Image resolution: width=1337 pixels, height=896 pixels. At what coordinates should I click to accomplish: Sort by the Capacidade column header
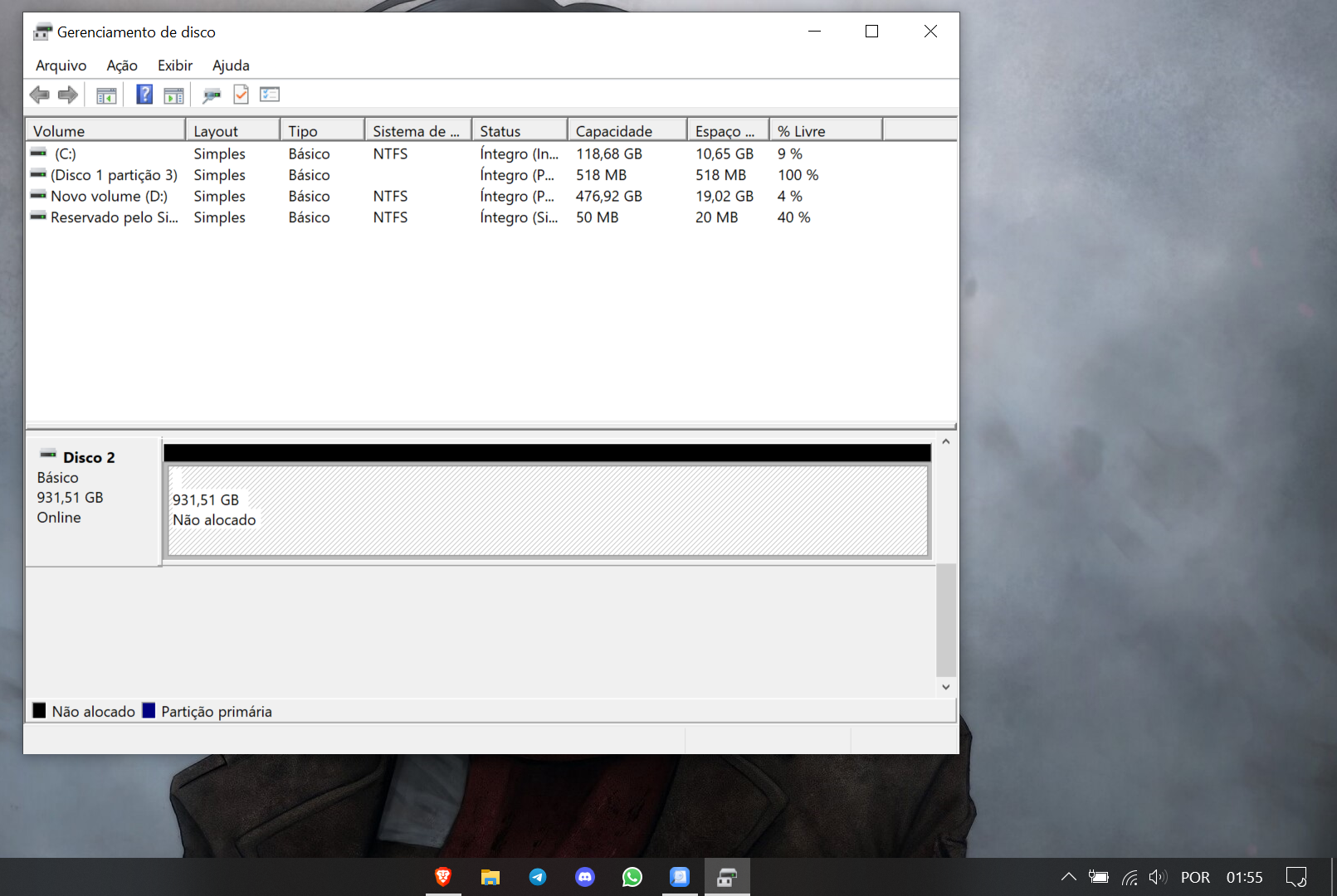tap(627, 131)
